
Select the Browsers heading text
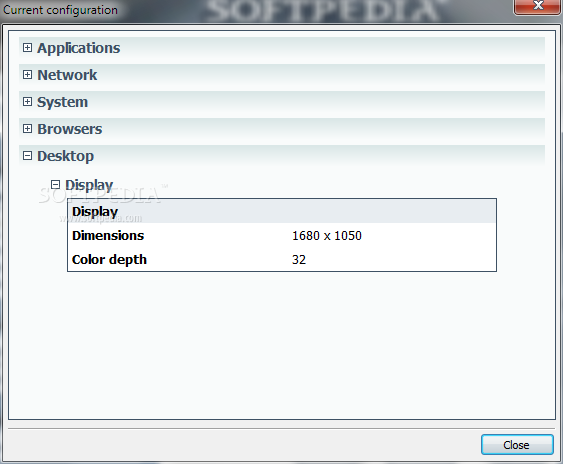click(70, 129)
